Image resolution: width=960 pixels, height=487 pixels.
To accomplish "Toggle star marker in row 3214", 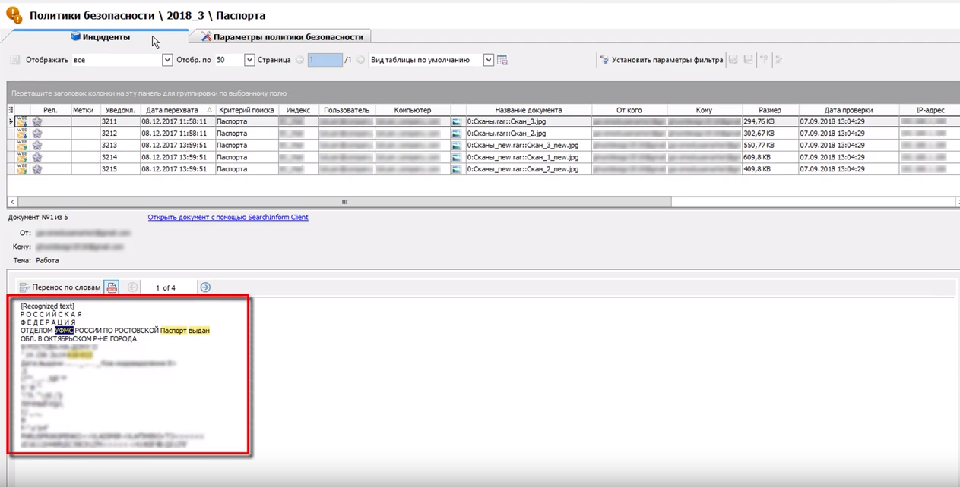I will coord(37,157).
